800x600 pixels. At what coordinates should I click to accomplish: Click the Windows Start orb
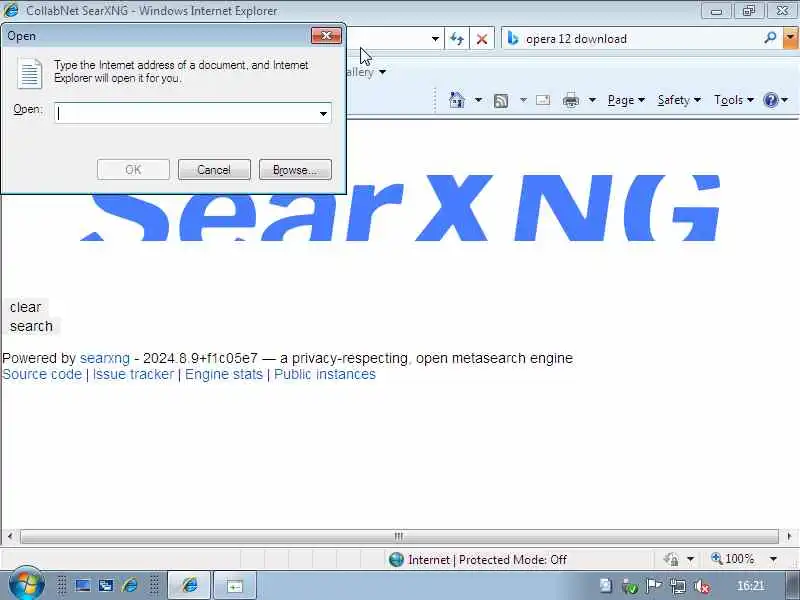tap(27, 584)
